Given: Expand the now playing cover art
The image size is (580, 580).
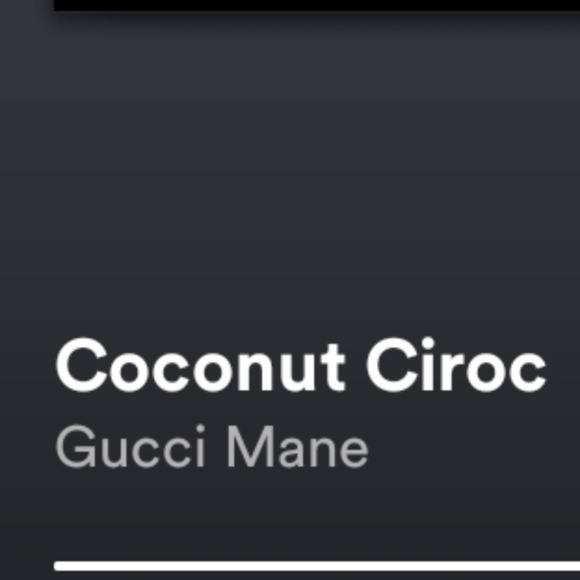Looking at the screenshot, I should click(317, 5).
